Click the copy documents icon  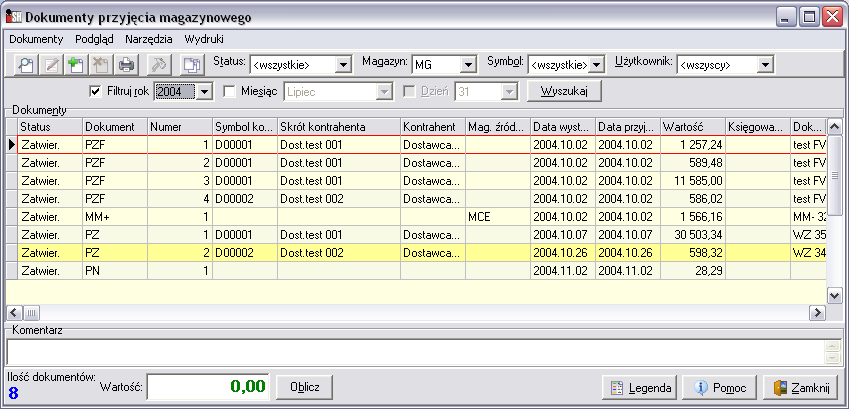[191, 65]
